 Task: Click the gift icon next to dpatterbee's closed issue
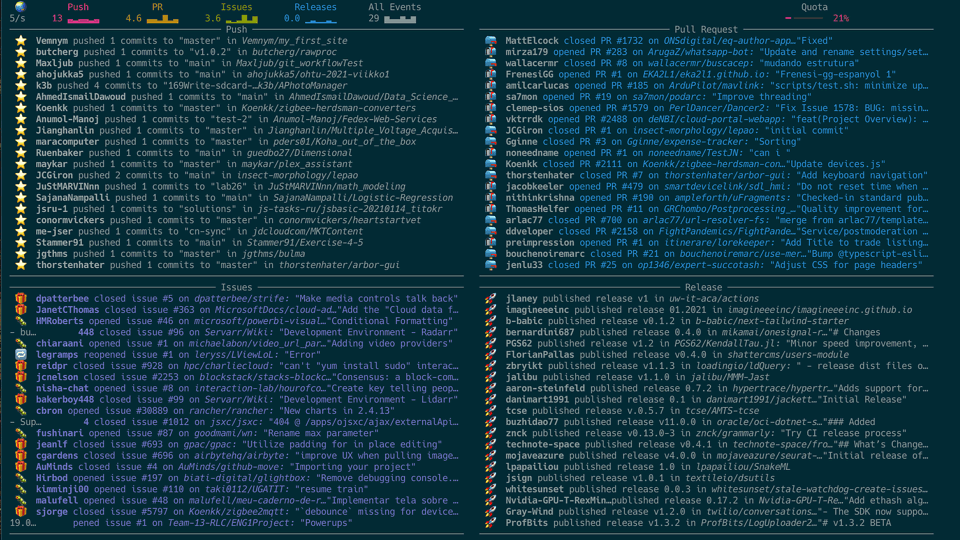pyautogui.click(x=21, y=299)
